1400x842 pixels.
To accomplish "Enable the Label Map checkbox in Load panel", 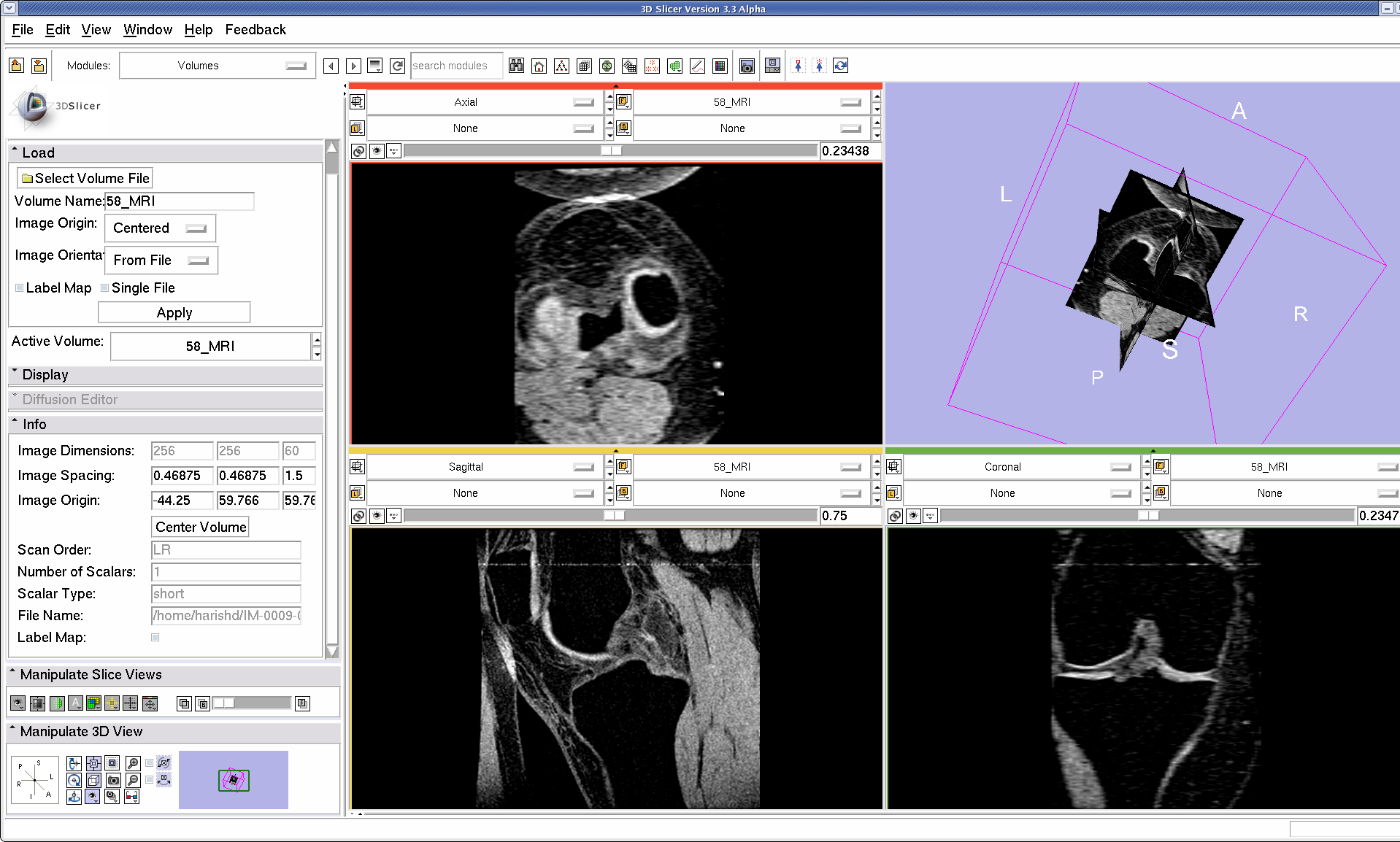I will [x=20, y=288].
